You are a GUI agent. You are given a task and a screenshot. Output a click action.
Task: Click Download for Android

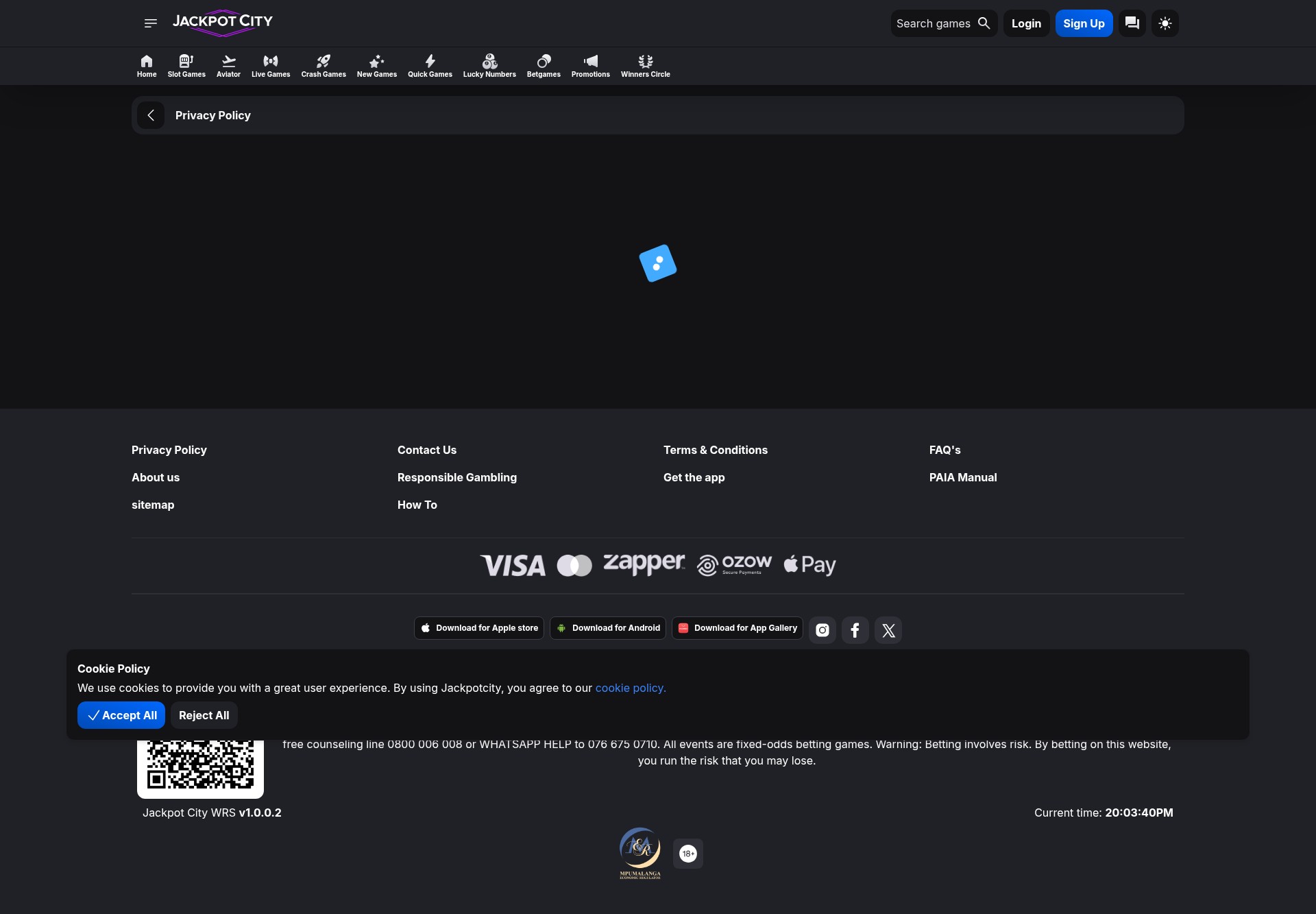coord(608,628)
